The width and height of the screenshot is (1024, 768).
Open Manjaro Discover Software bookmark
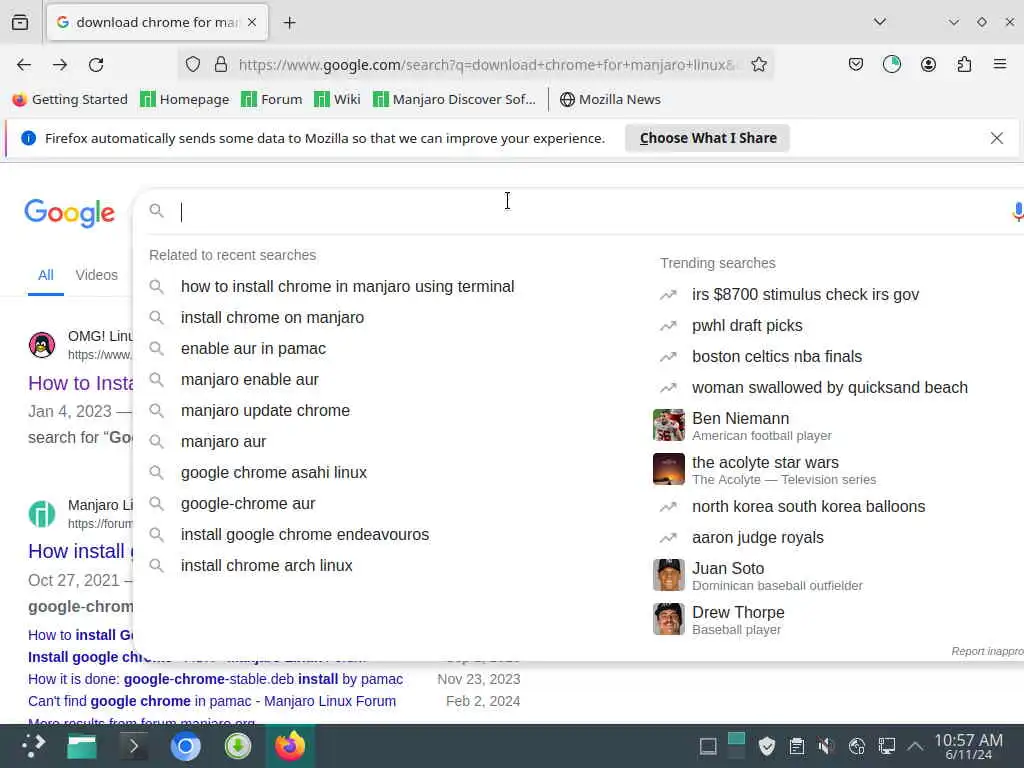tap(454, 99)
